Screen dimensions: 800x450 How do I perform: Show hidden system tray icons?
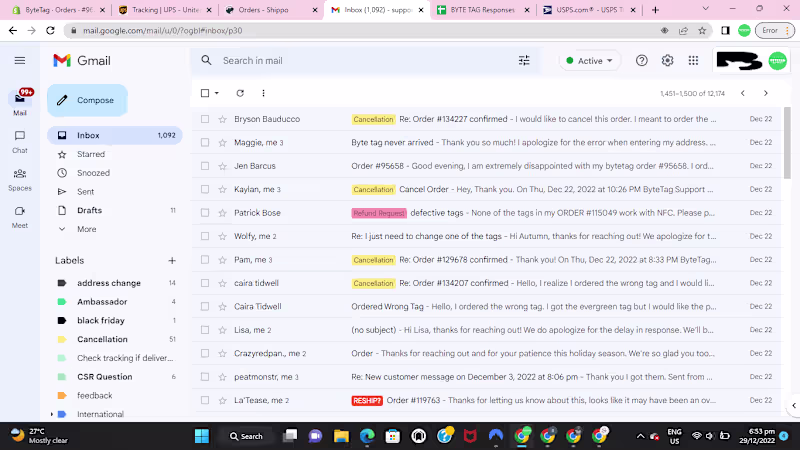(640, 436)
